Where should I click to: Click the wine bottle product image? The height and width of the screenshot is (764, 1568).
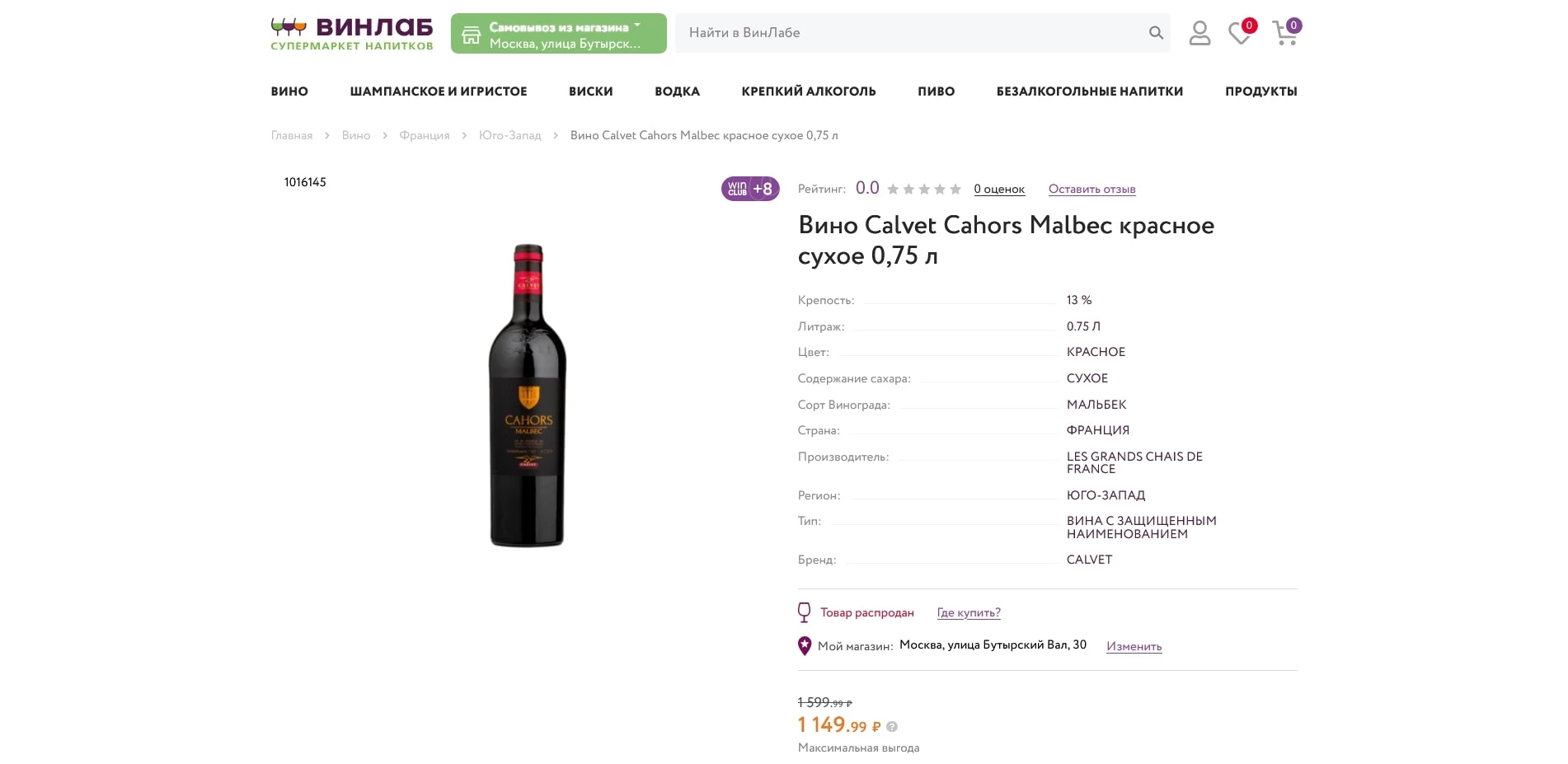(x=528, y=396)
